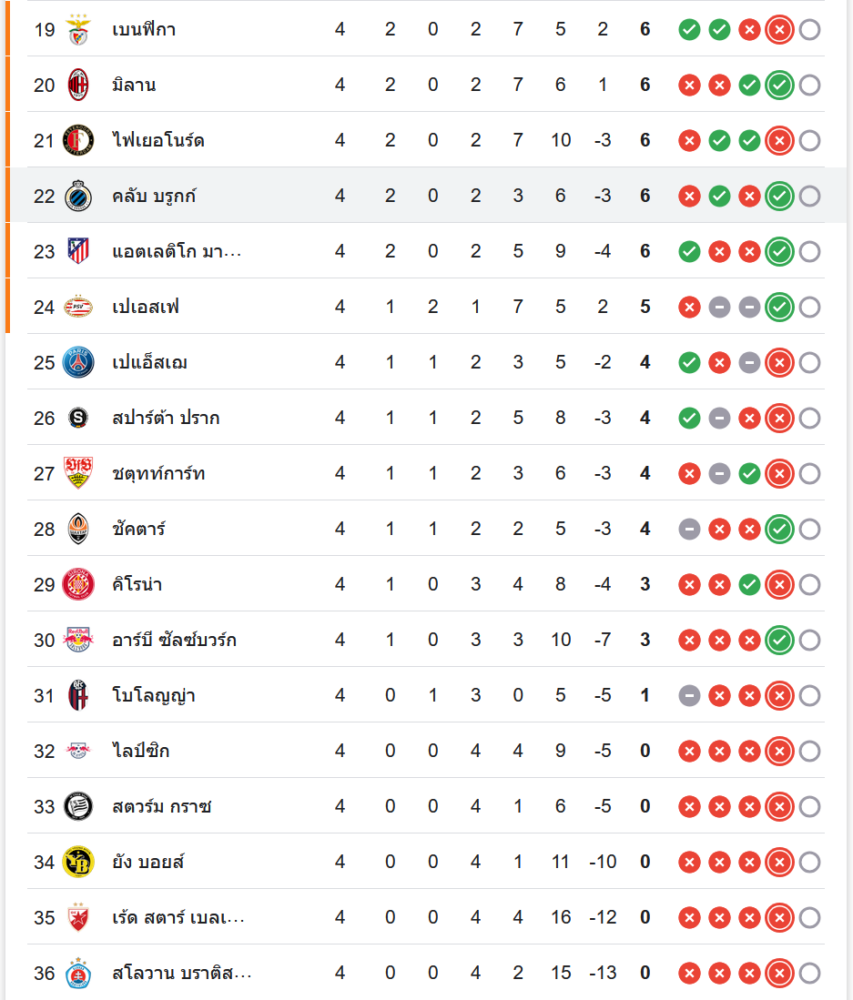Viewport: 853px width, 1000px height.
Task: Click the PSV crest icon
Action: click(x=78, y=307)
